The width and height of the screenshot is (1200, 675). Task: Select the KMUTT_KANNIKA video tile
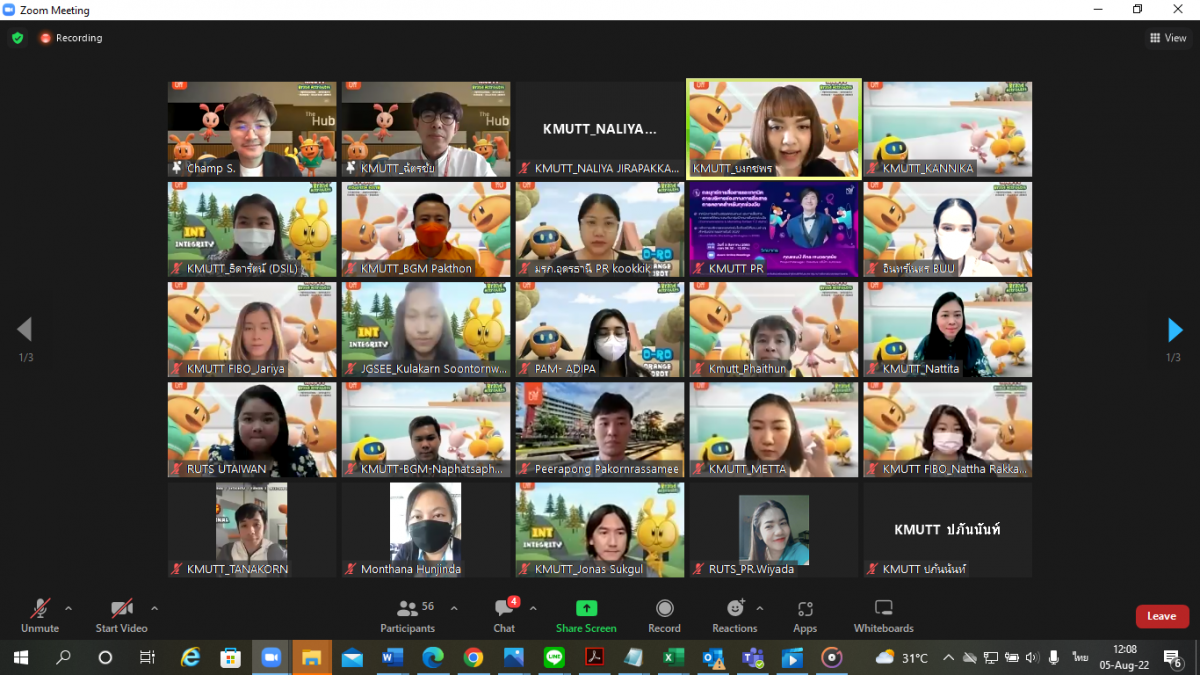[948, 129]
